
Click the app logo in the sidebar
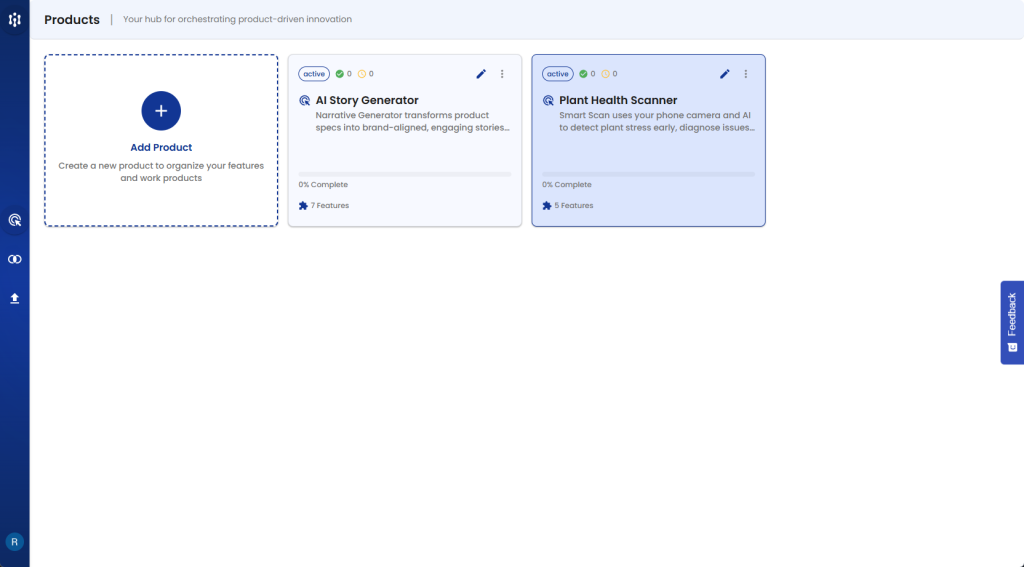tap(15, 19)
